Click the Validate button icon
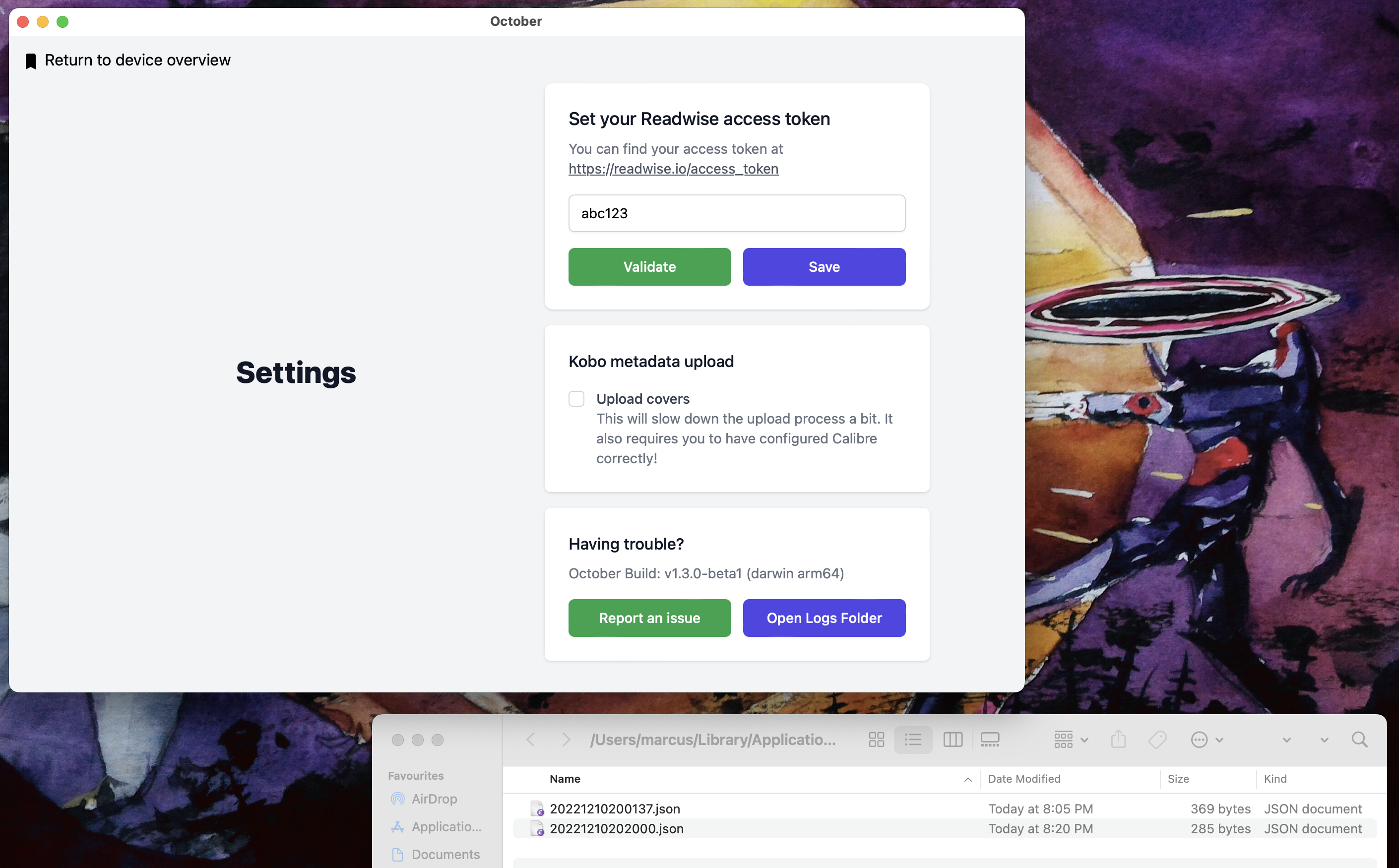The height and width of the screenshot is (868, 1399). pyautogui.click(x=649, y=266)
